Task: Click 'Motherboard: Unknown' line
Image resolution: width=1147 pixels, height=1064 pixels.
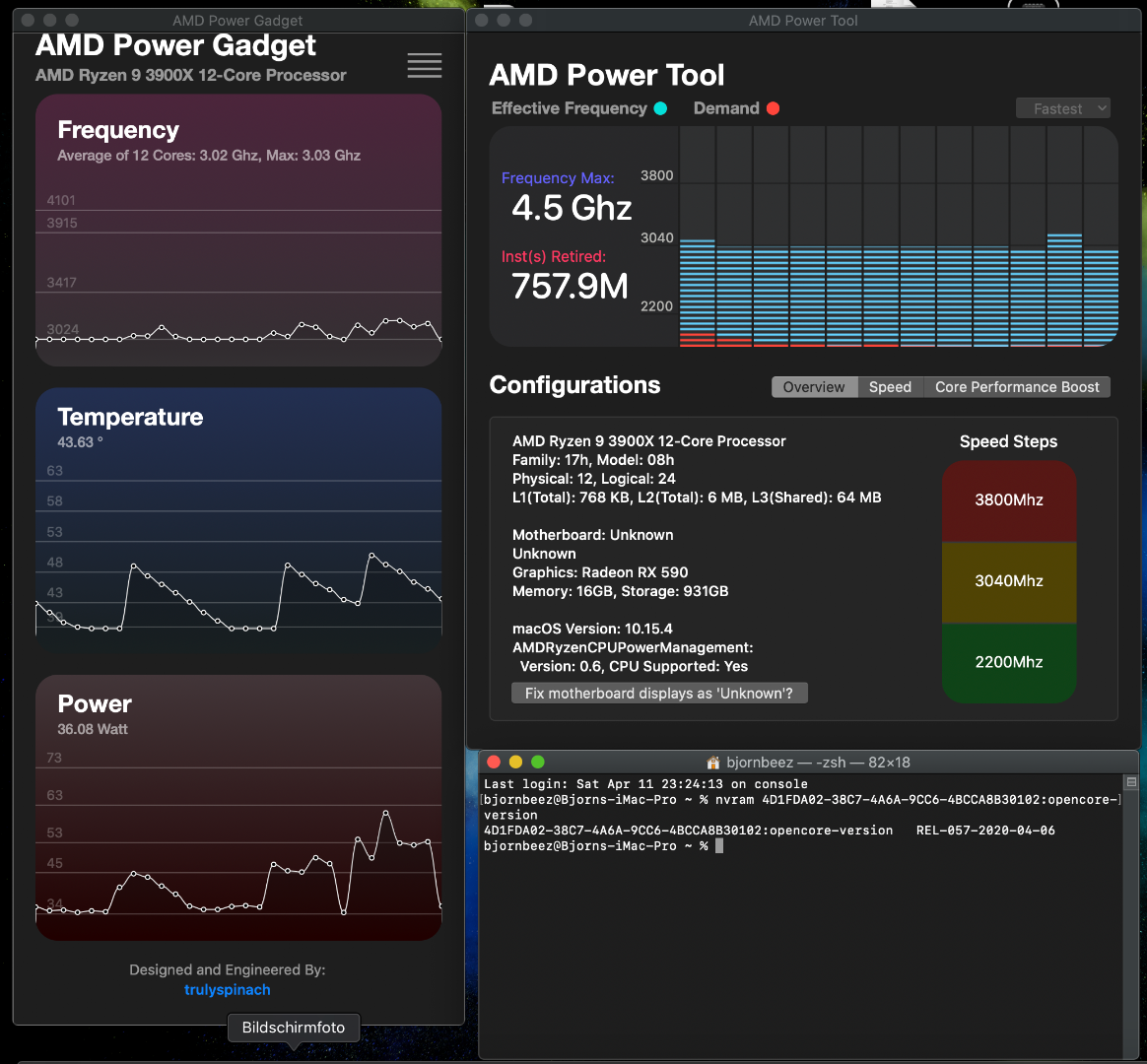Action: point(592,535)
